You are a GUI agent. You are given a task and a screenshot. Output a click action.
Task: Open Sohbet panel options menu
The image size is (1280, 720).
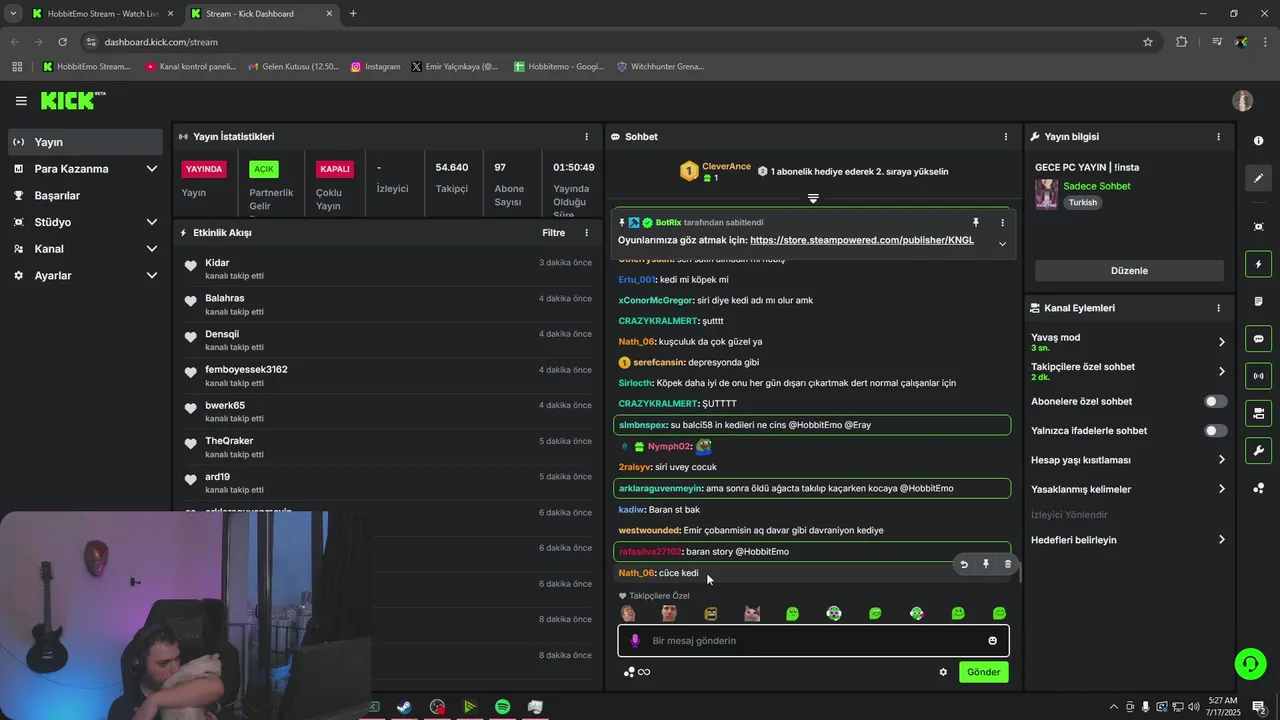click(1006, 137)
